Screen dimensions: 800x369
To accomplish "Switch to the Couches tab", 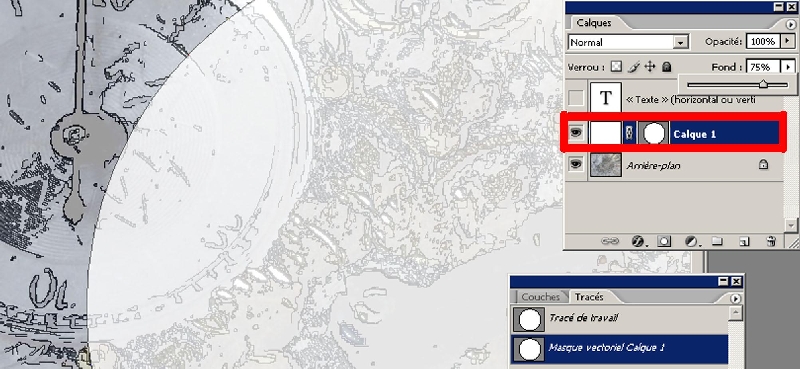I will coord(540,297).
